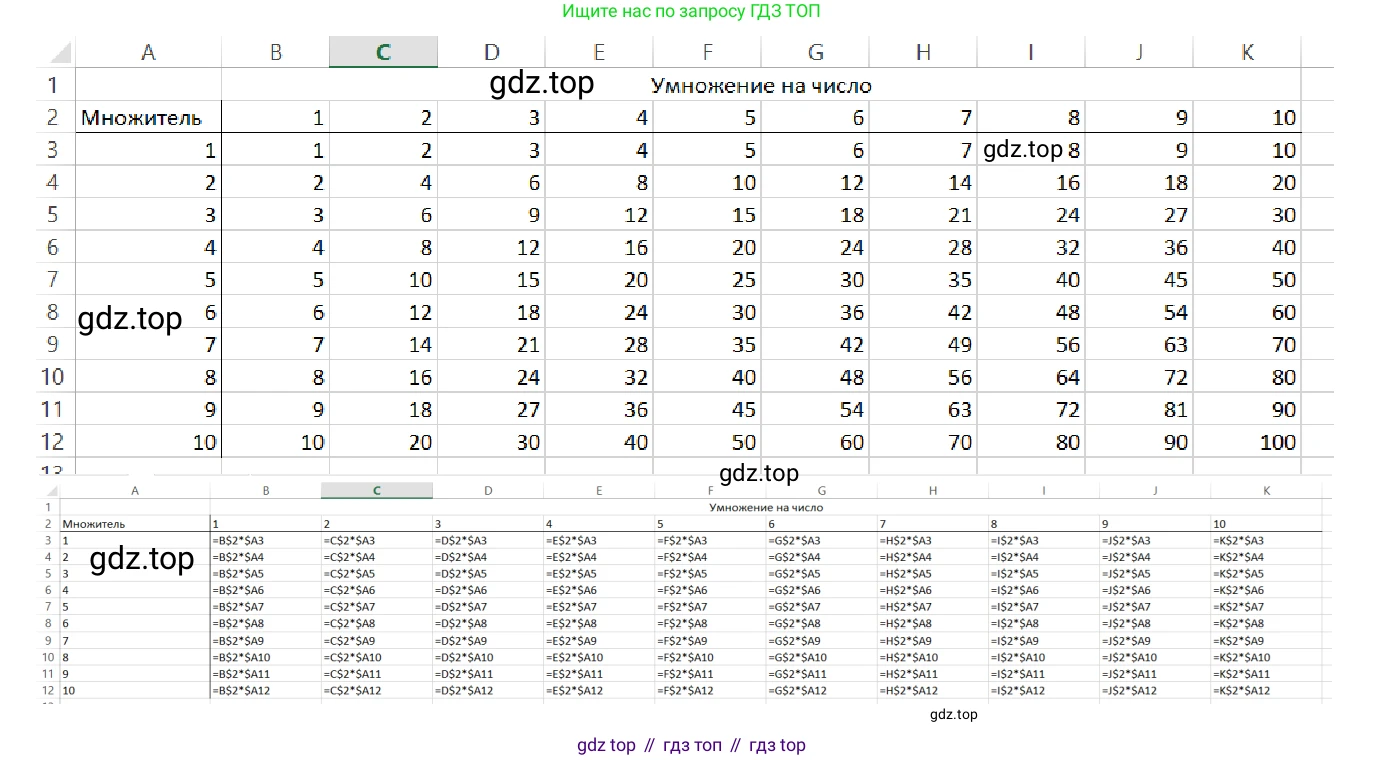Screen dimensions: 1384x760
Task: Select the formula cell =D$2*$A11
Action: tap(488, 674)
